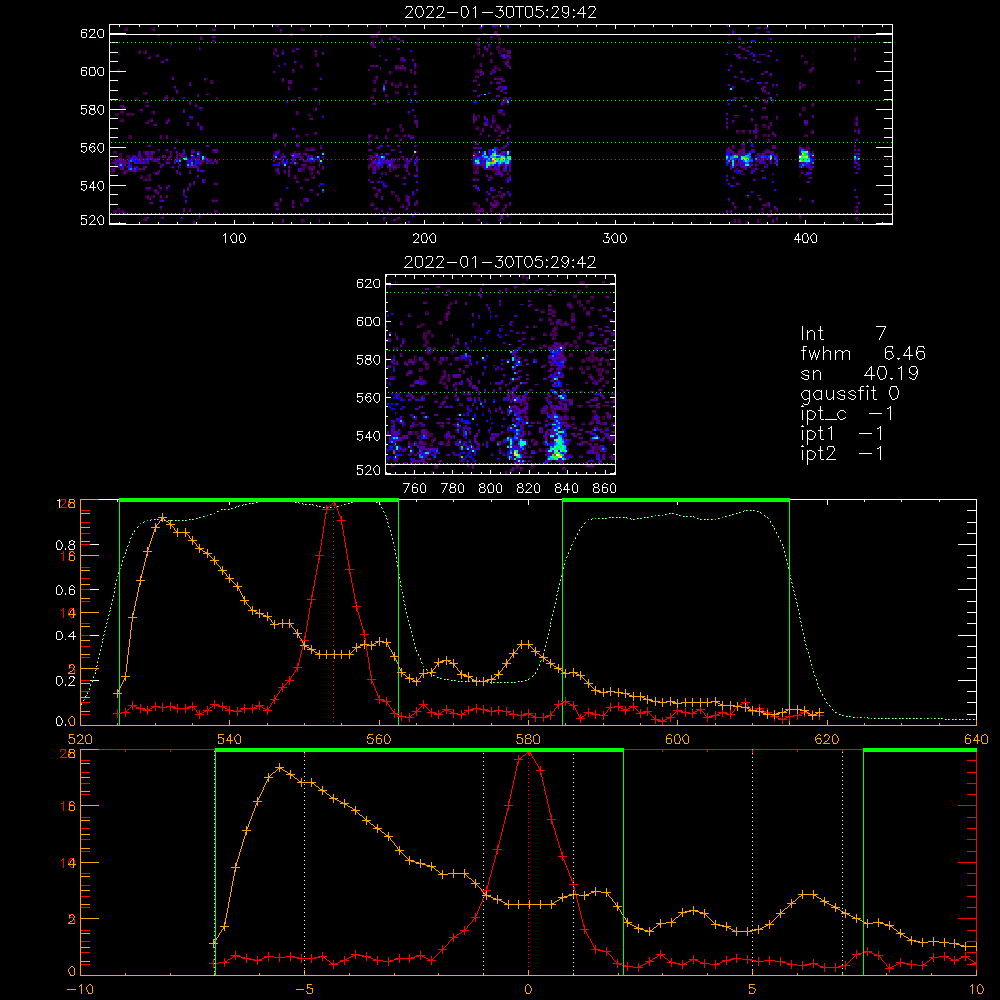Click the middle spectrogram title timestamp
Screen dimensions: 1000x1000
click(x=501, y=262)
